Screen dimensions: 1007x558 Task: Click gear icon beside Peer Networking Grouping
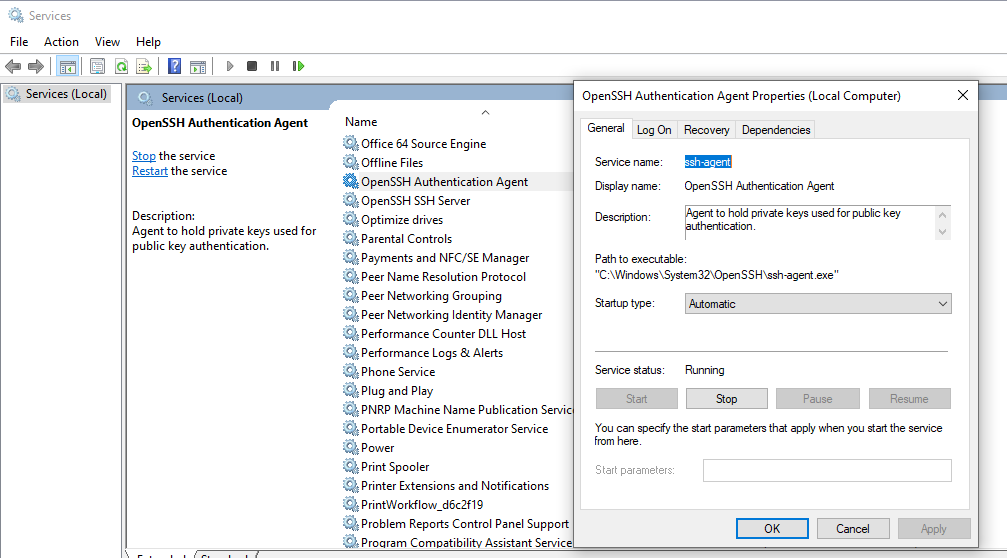[350, 295]
